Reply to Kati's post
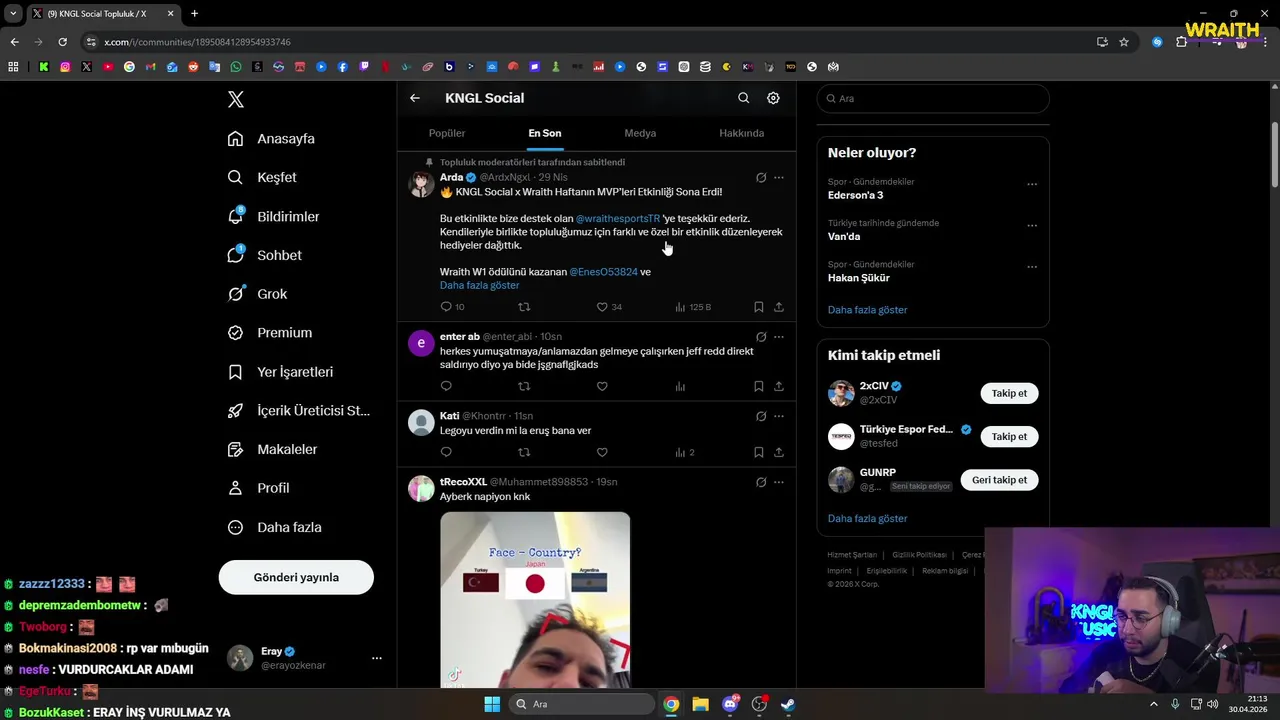The image size is (1280, 720). click(446, 452)
